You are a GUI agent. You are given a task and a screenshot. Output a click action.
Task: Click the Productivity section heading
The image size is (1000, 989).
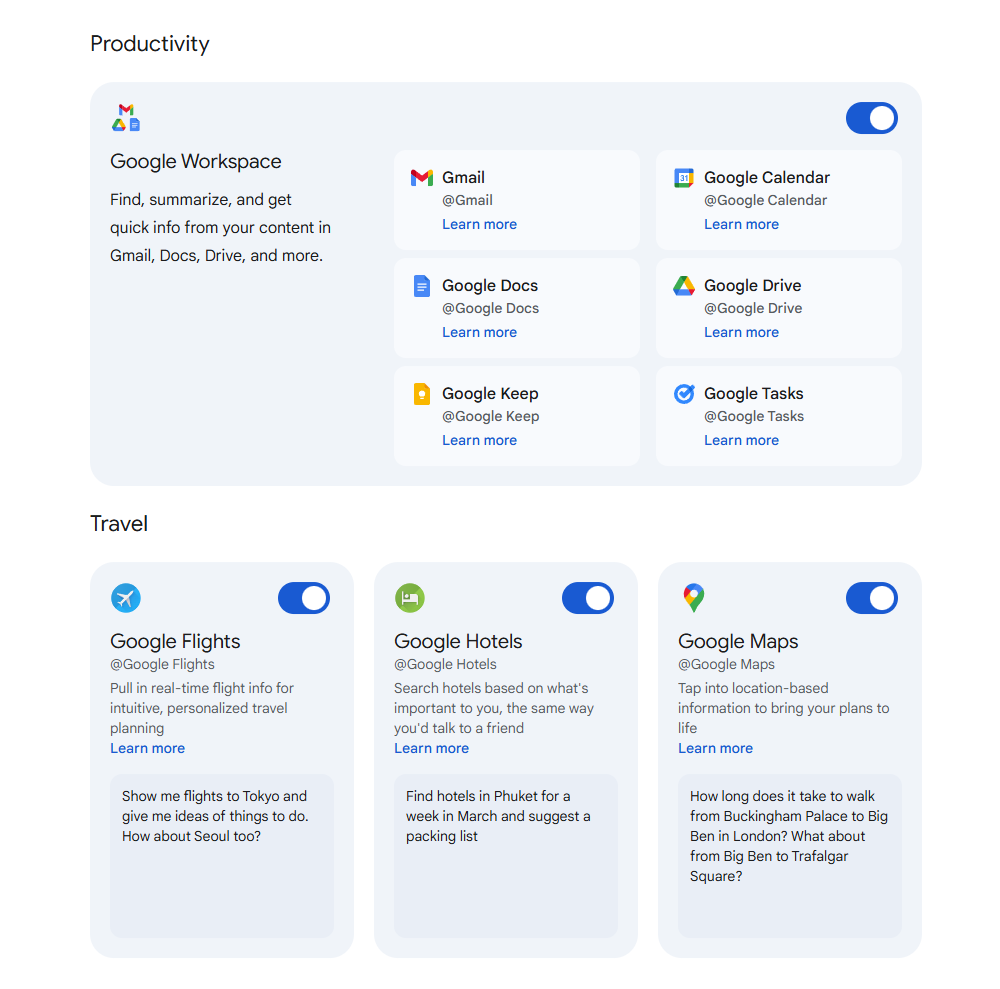[x=150, y=44]
